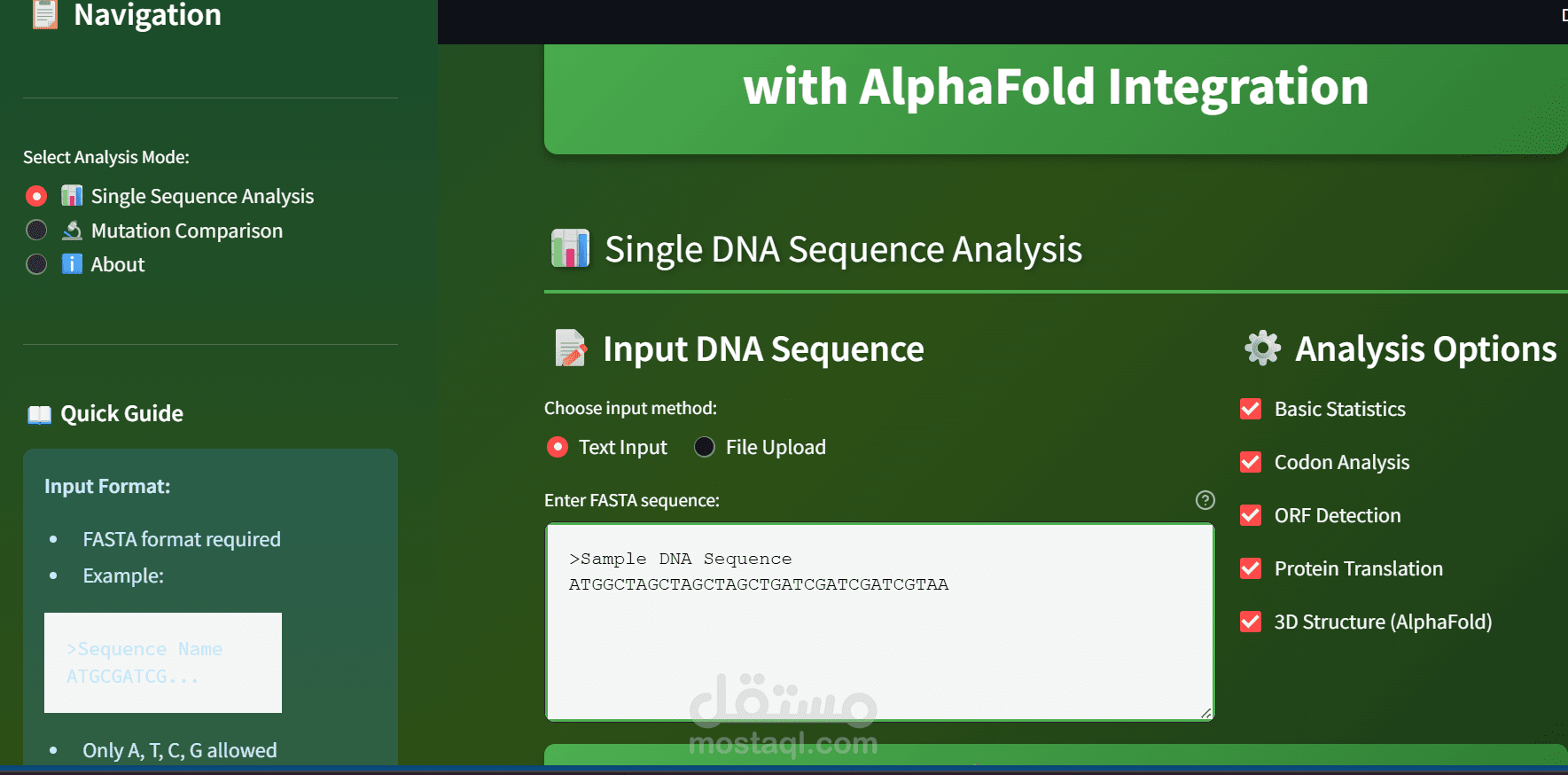Viewport: 1568px width, 775px height.
Task: Select the Text Input radio button
Action: pos(557,447)
